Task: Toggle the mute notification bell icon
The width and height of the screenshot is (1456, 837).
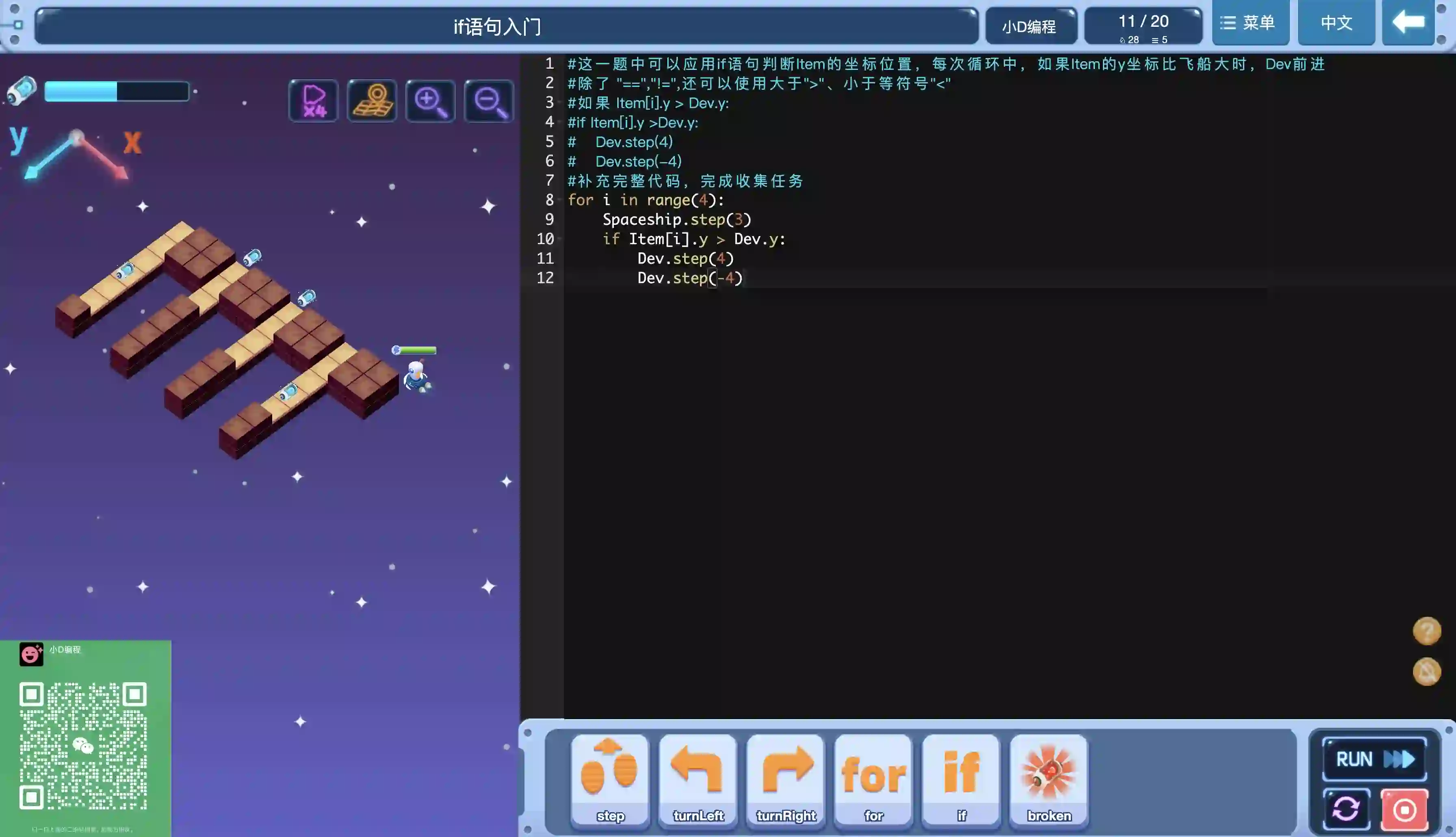Action: pos(1427,672)
